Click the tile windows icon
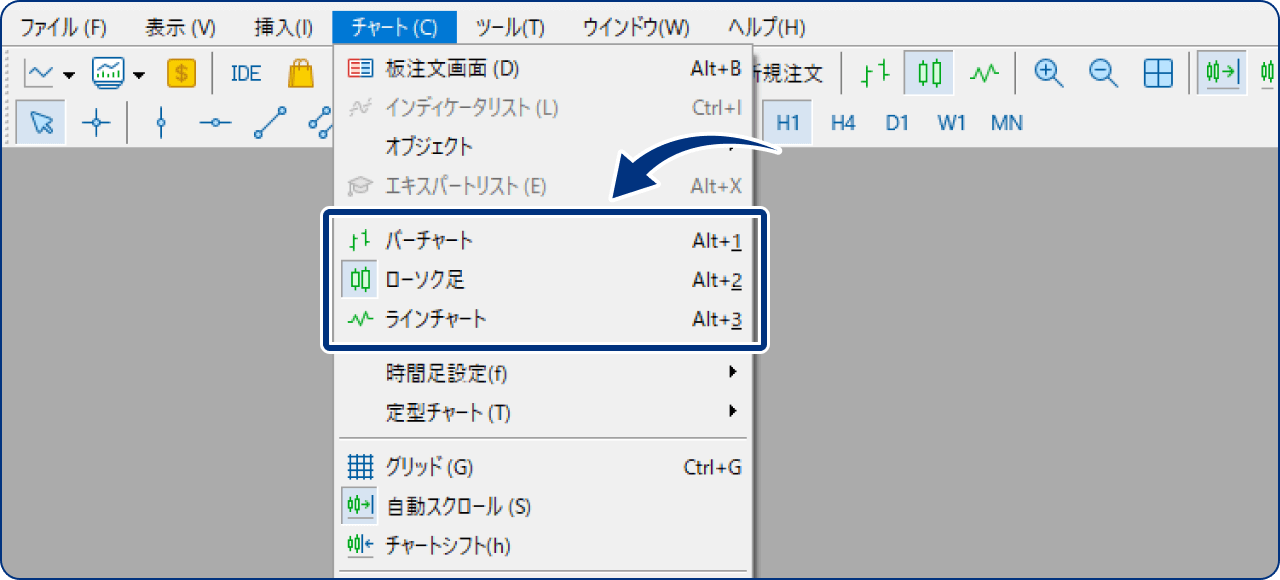1280x580 pixels. tap(1157, 73)
